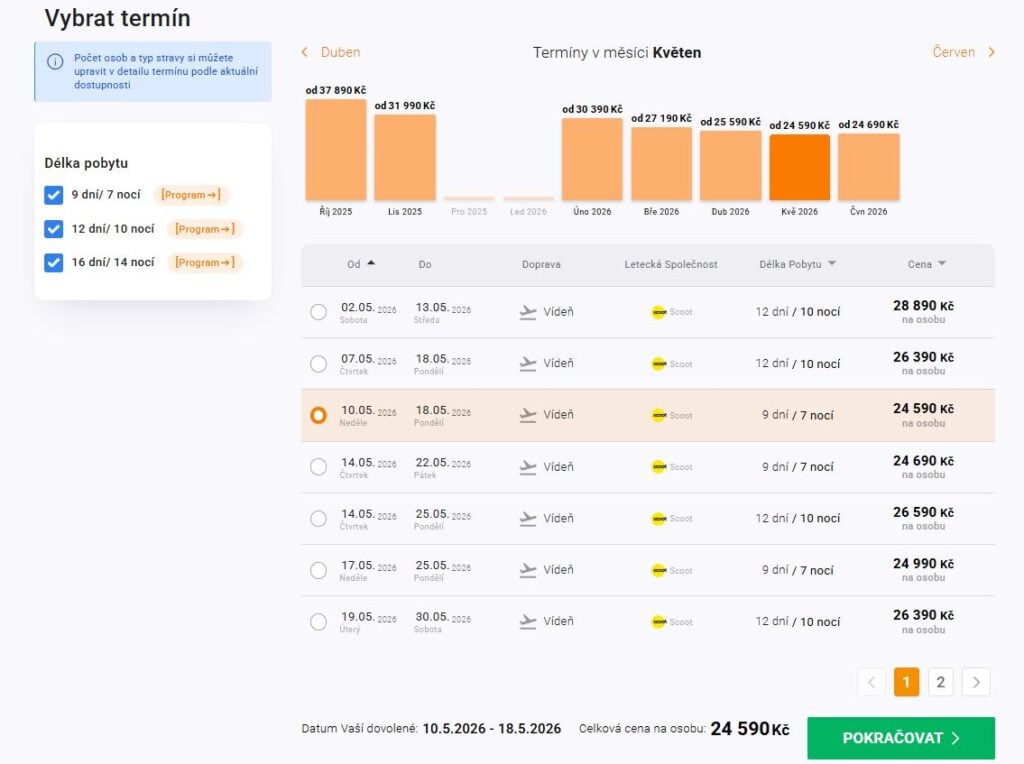1024x764 pixels.
Task: Click the previous page pagination arrow
Action: pos(871,682)
